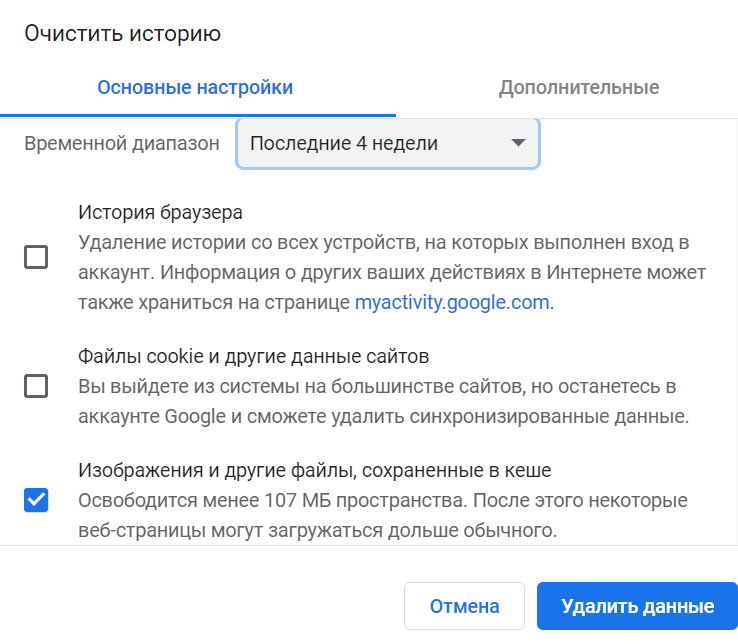Follow the myactivity.google.com link
This screenshot has height=644, width=738.
[x=452, y=302]
